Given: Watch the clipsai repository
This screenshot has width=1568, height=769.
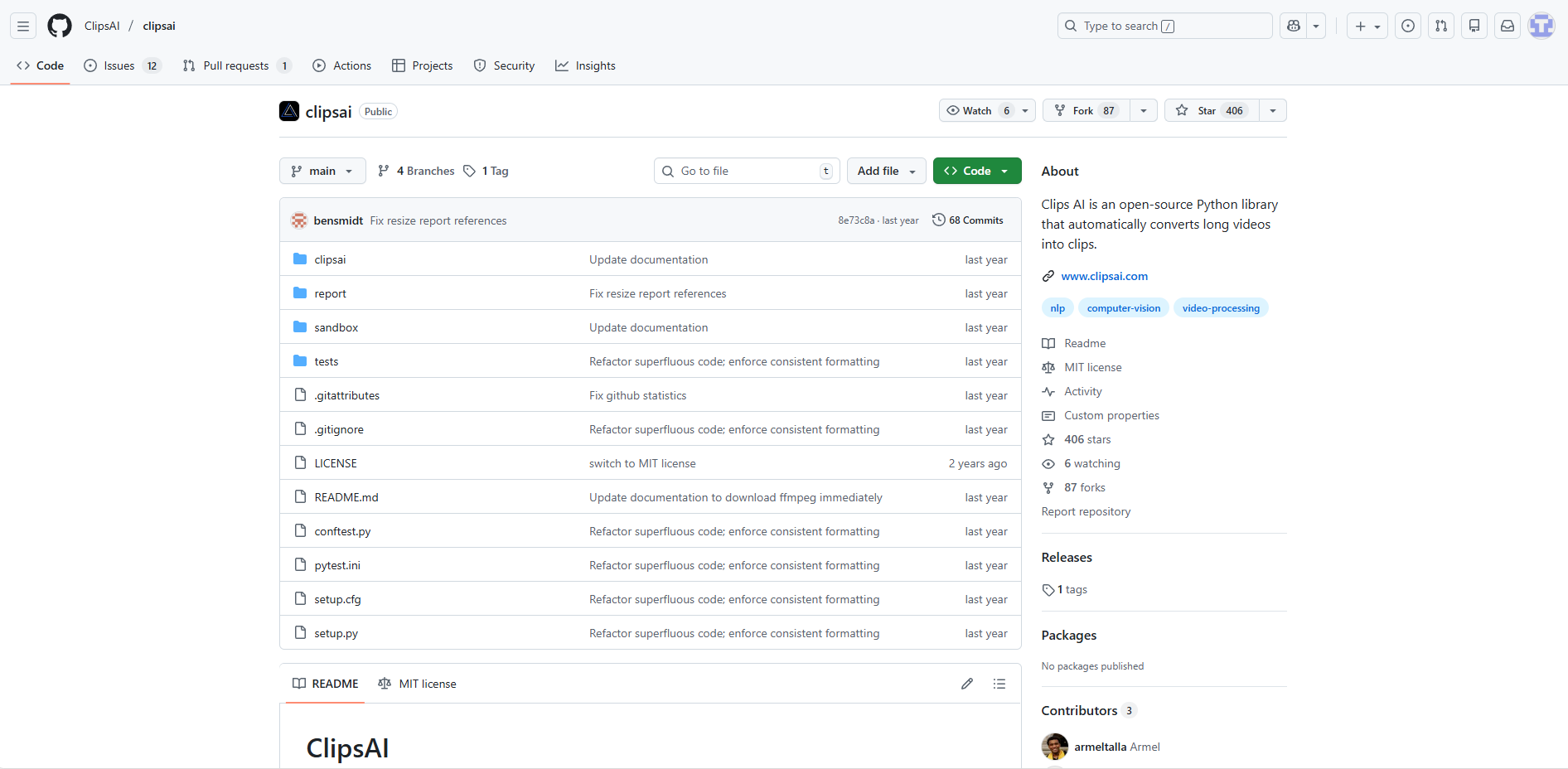Looking at the screenshot, I should pos(978,110).
